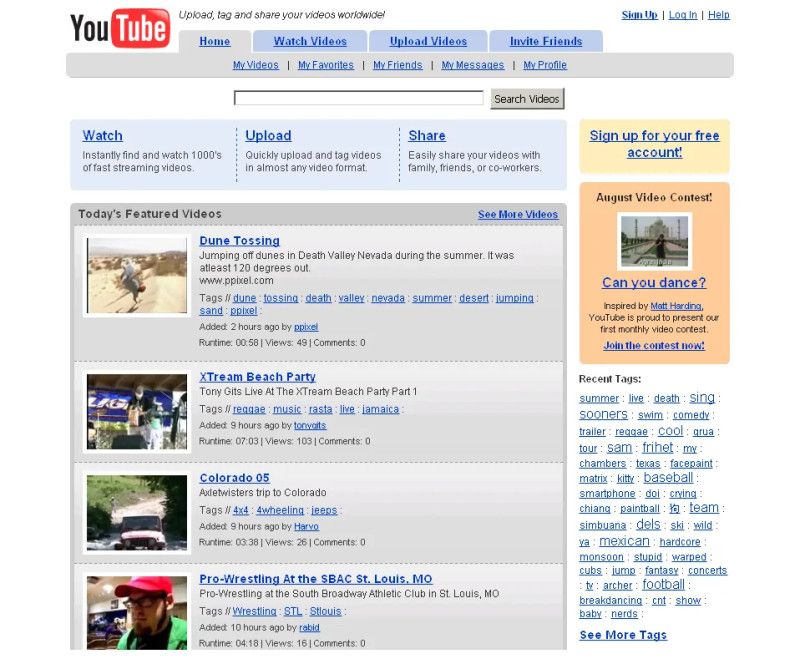This screenshot has width=800, height=658.
Task: Open the Help link
Action: click(718, 15)
